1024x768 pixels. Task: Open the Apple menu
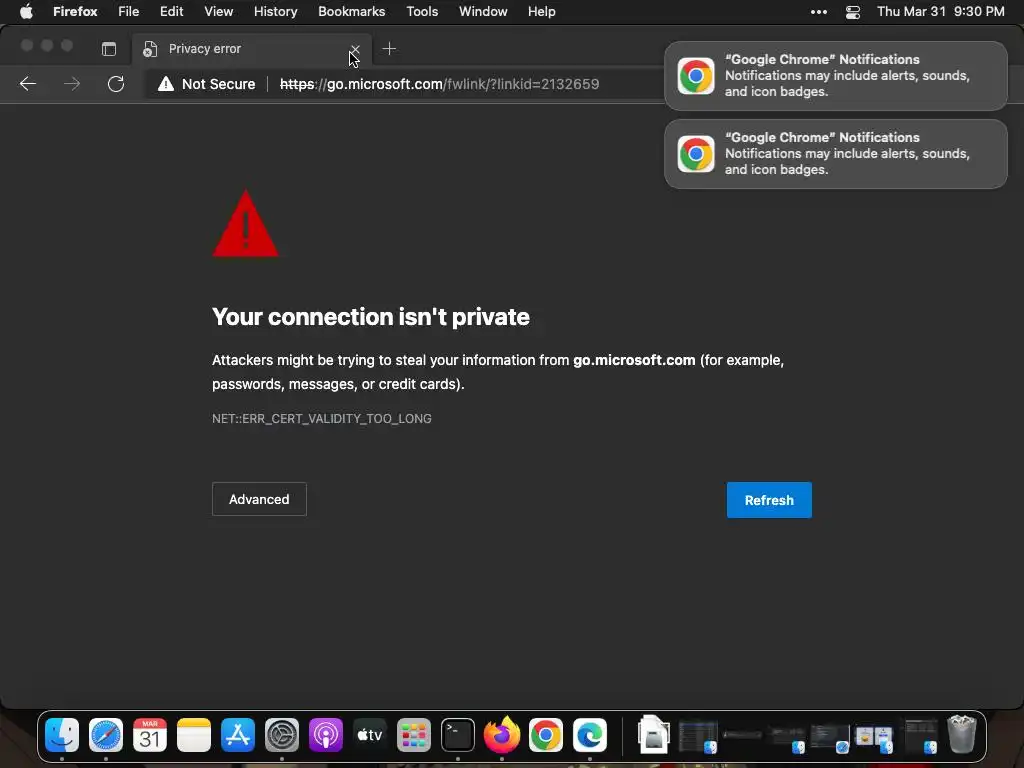point(26,12)
